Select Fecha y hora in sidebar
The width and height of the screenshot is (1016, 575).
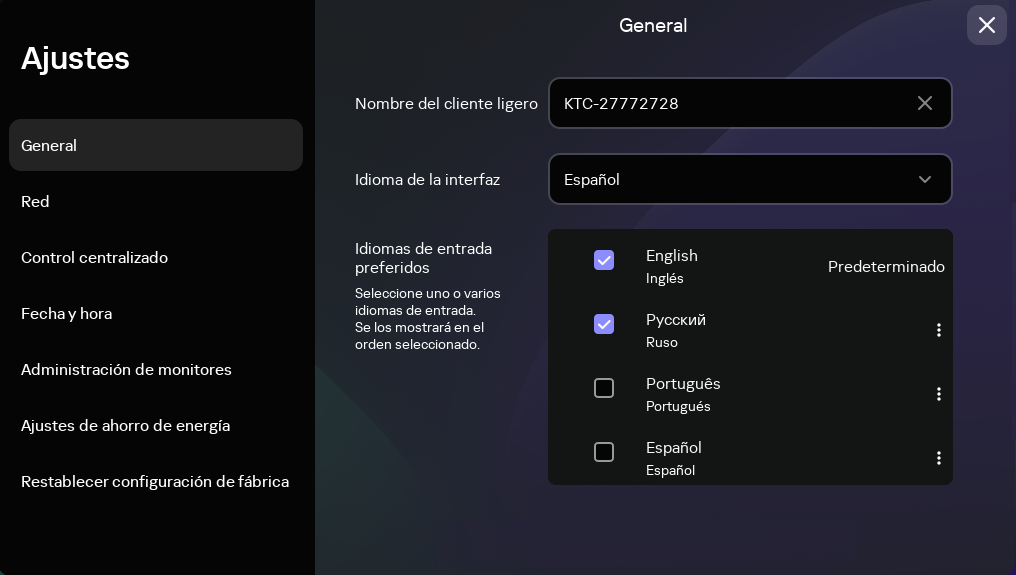[x=66, y=313]
